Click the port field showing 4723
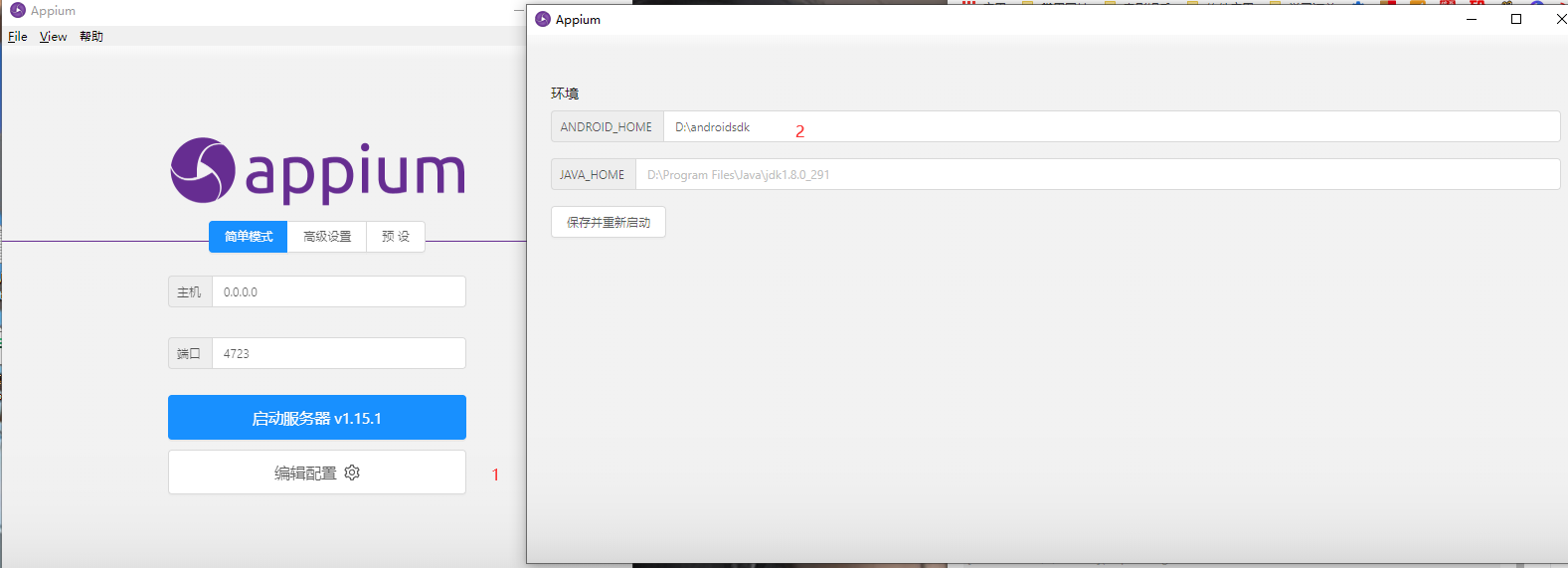This screenshot has width=1568, height=568. click(x=339, y=354)
